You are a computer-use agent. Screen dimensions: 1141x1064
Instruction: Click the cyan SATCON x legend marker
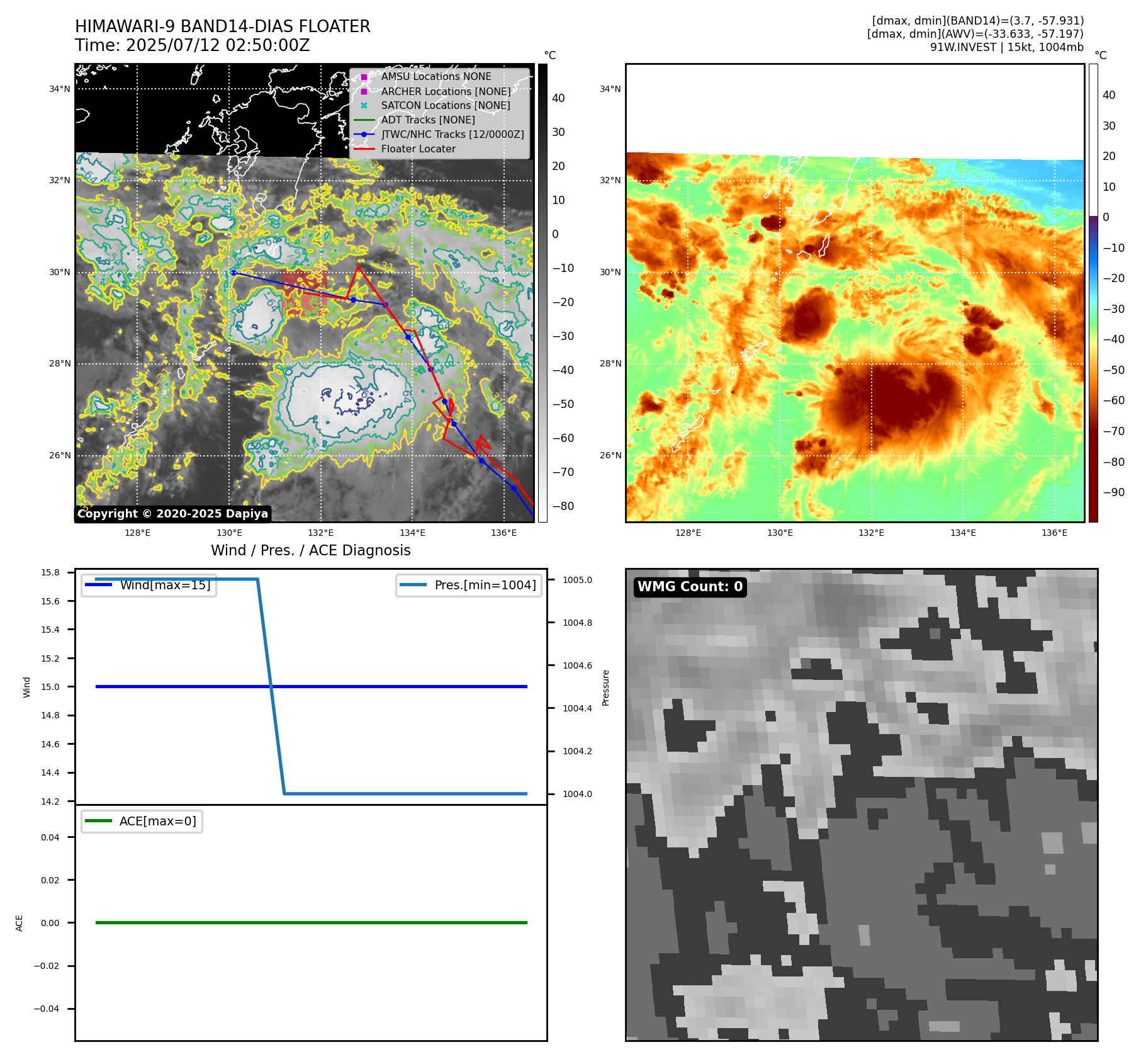coord(364,106)
